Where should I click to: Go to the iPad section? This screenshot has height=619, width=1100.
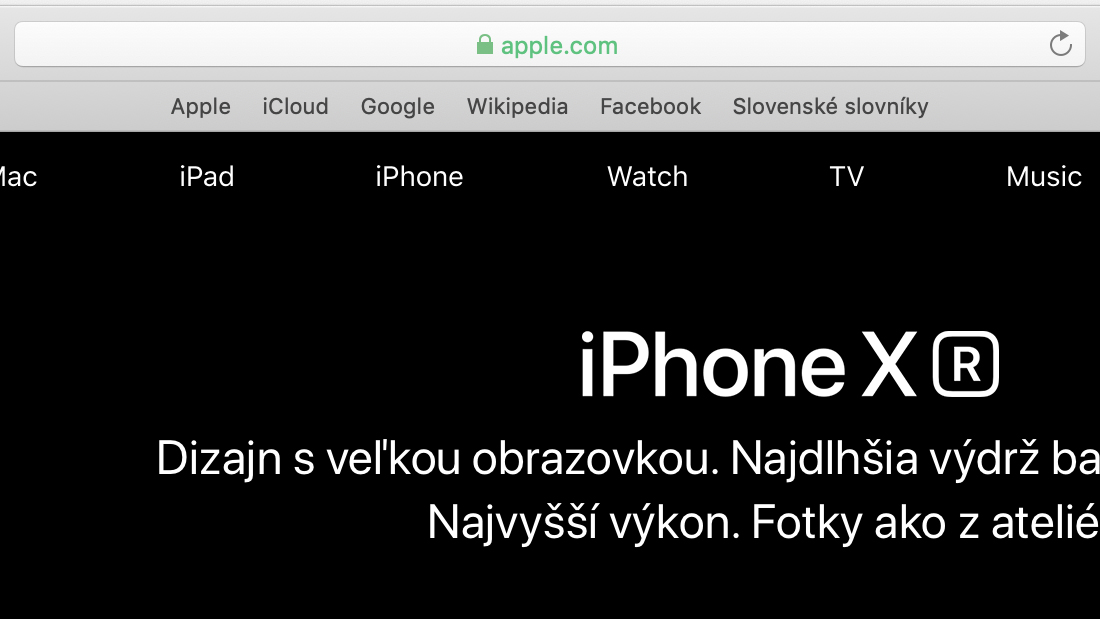[207, 177]
